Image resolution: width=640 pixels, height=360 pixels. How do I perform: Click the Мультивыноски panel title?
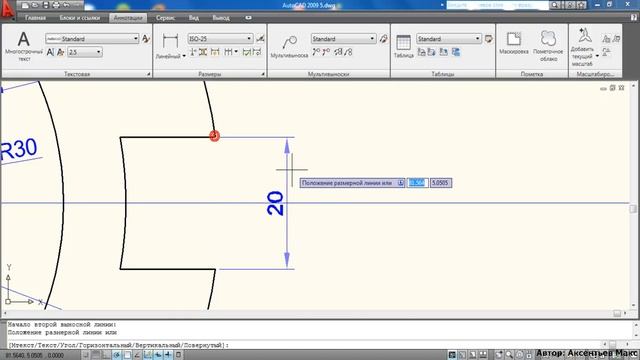[x=328, y=74]
